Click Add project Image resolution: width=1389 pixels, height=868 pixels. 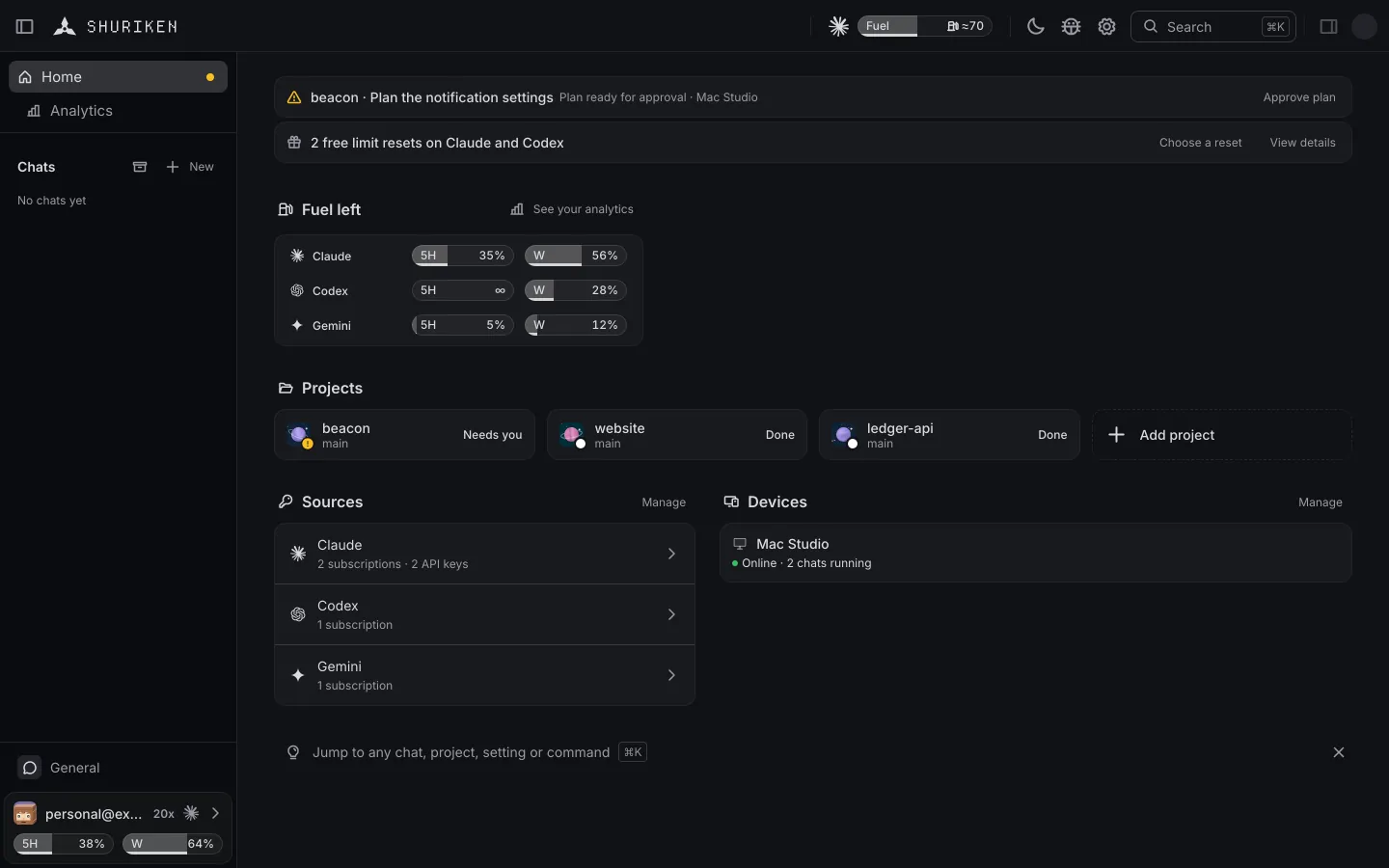1222,435
